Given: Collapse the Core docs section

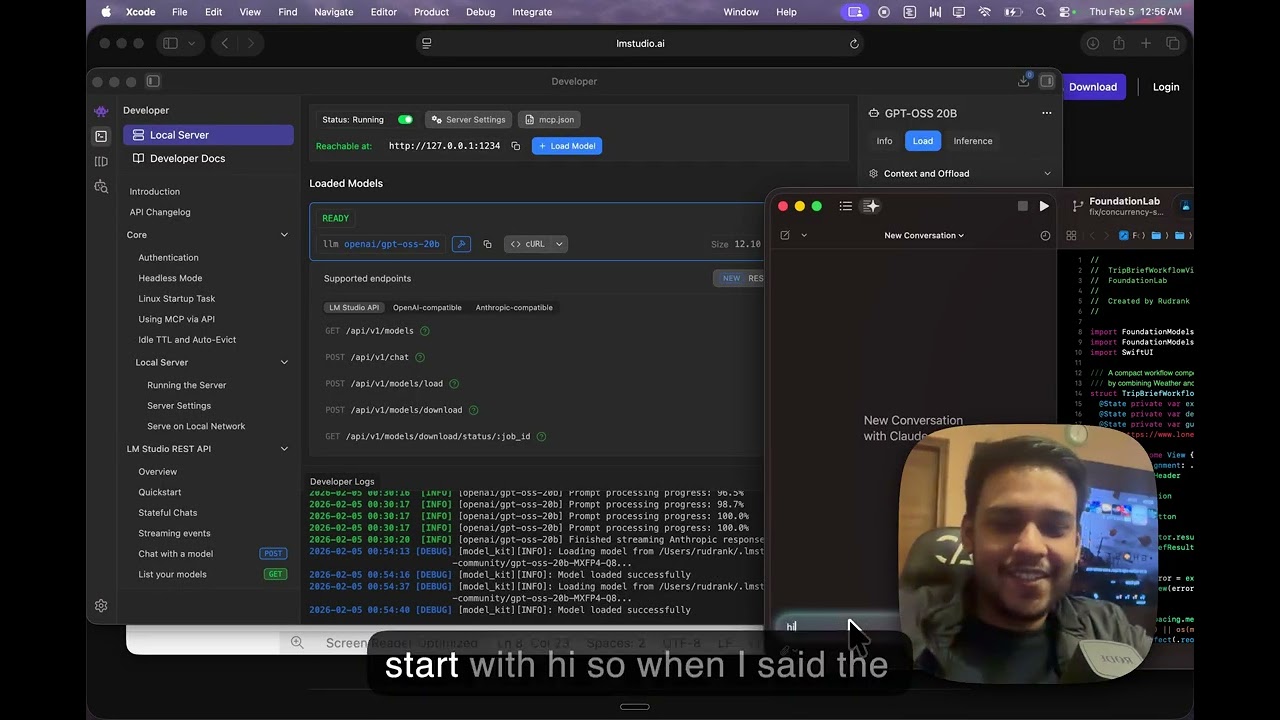Looking at the screenshot, I should (284, 235).
